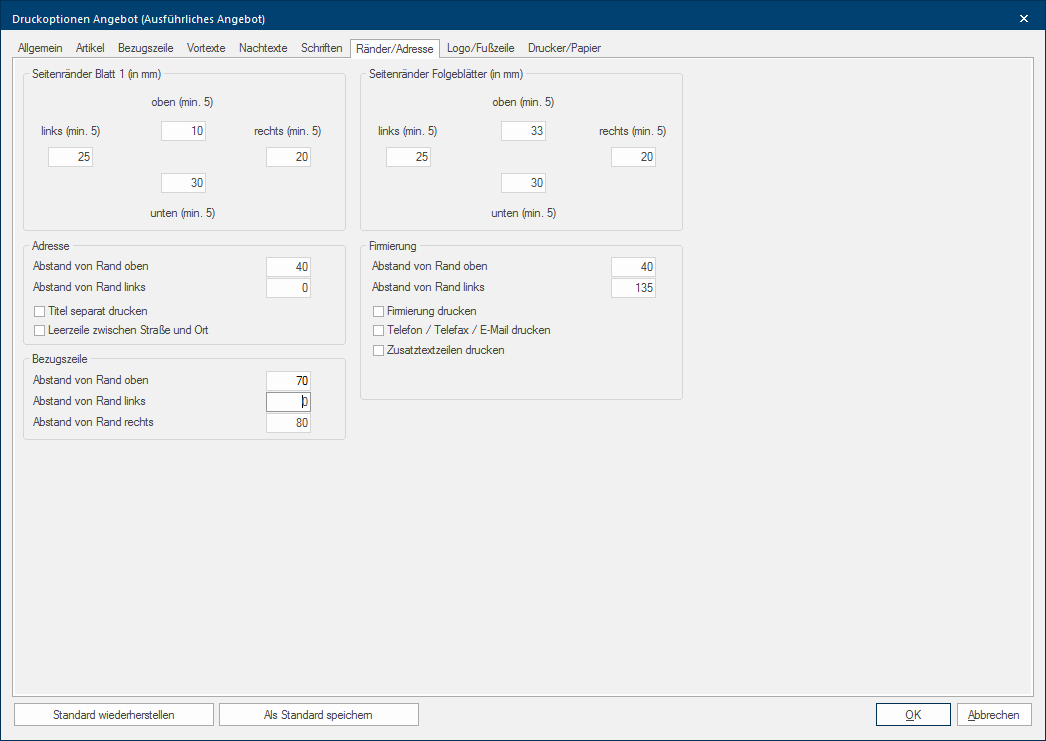Focus the Folgeblätter top margin field
The image size is (1046, 741).
tap(523, 131)
